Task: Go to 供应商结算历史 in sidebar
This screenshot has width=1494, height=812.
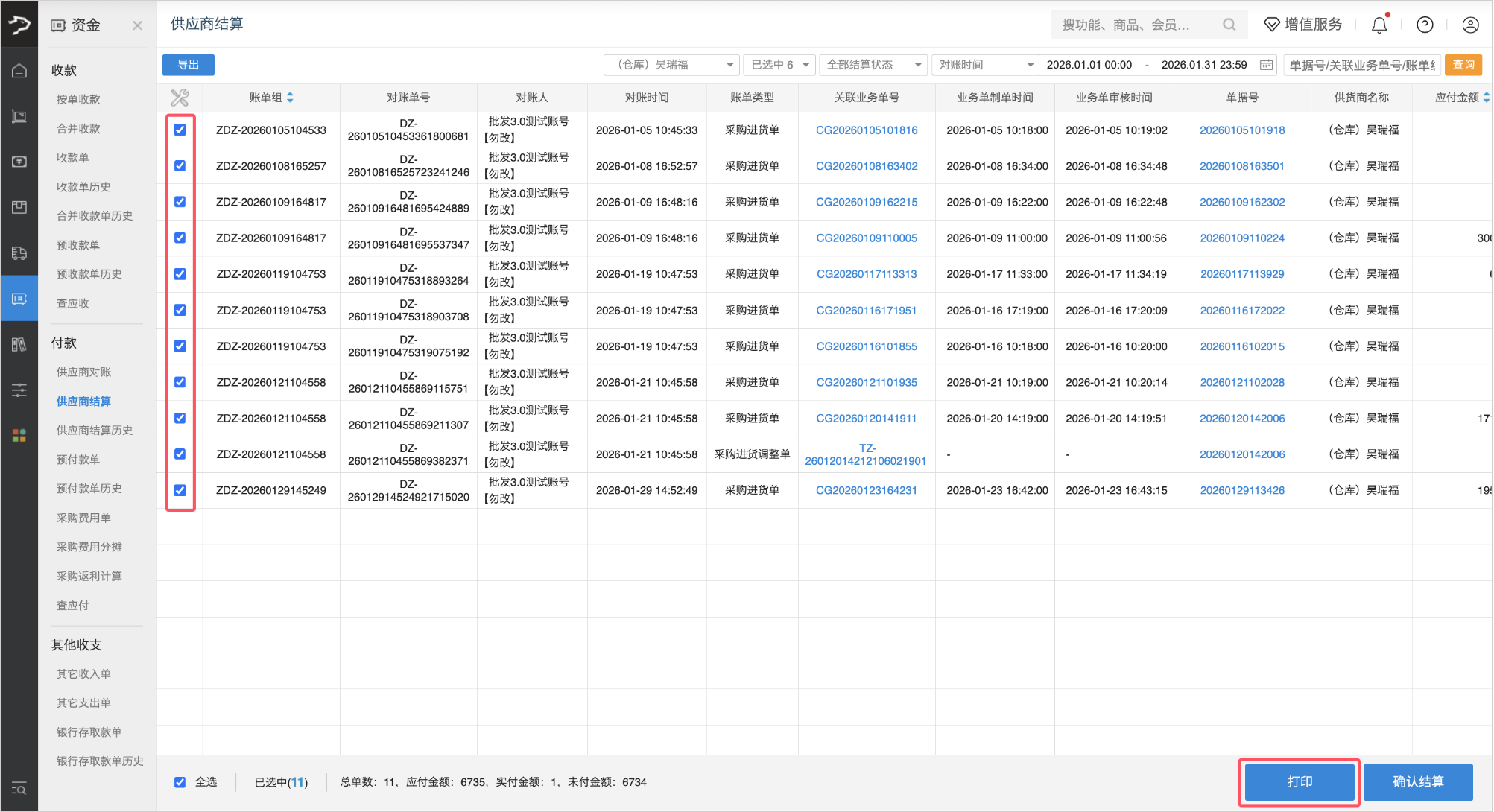Action: pyautogui.click(x=94, y=430)
